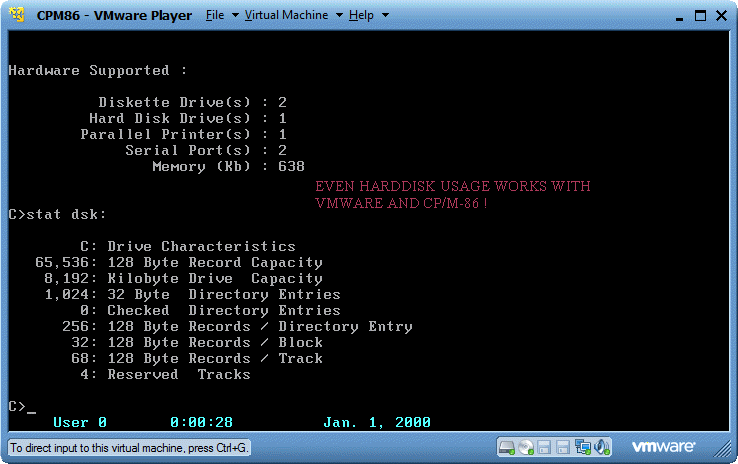The image size is (738, 464).
Task: Close the CPM86 VMware Player window
Action: coord(721,16)
